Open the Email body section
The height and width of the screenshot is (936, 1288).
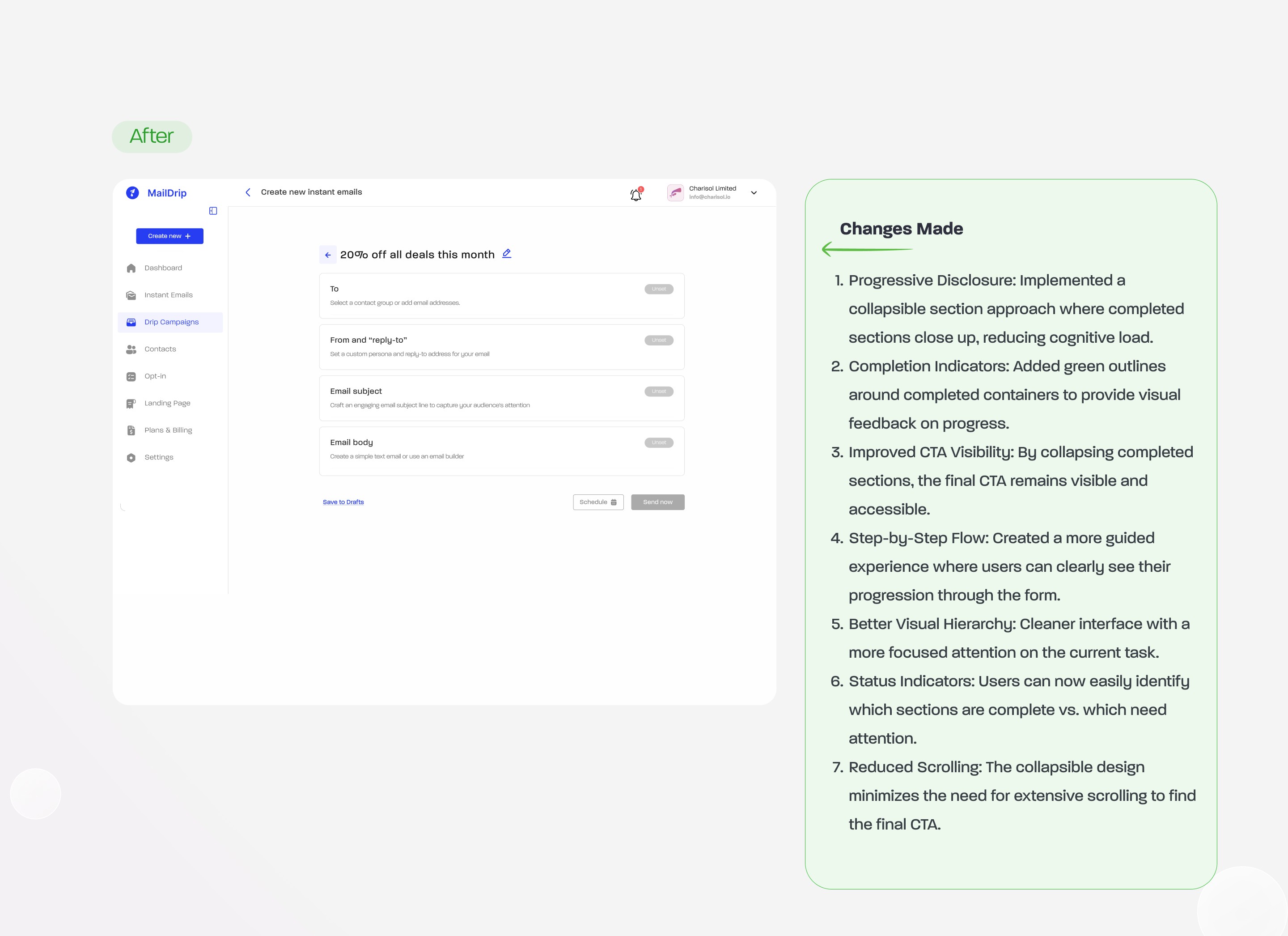pyautogui.click(x=501, y=450)
